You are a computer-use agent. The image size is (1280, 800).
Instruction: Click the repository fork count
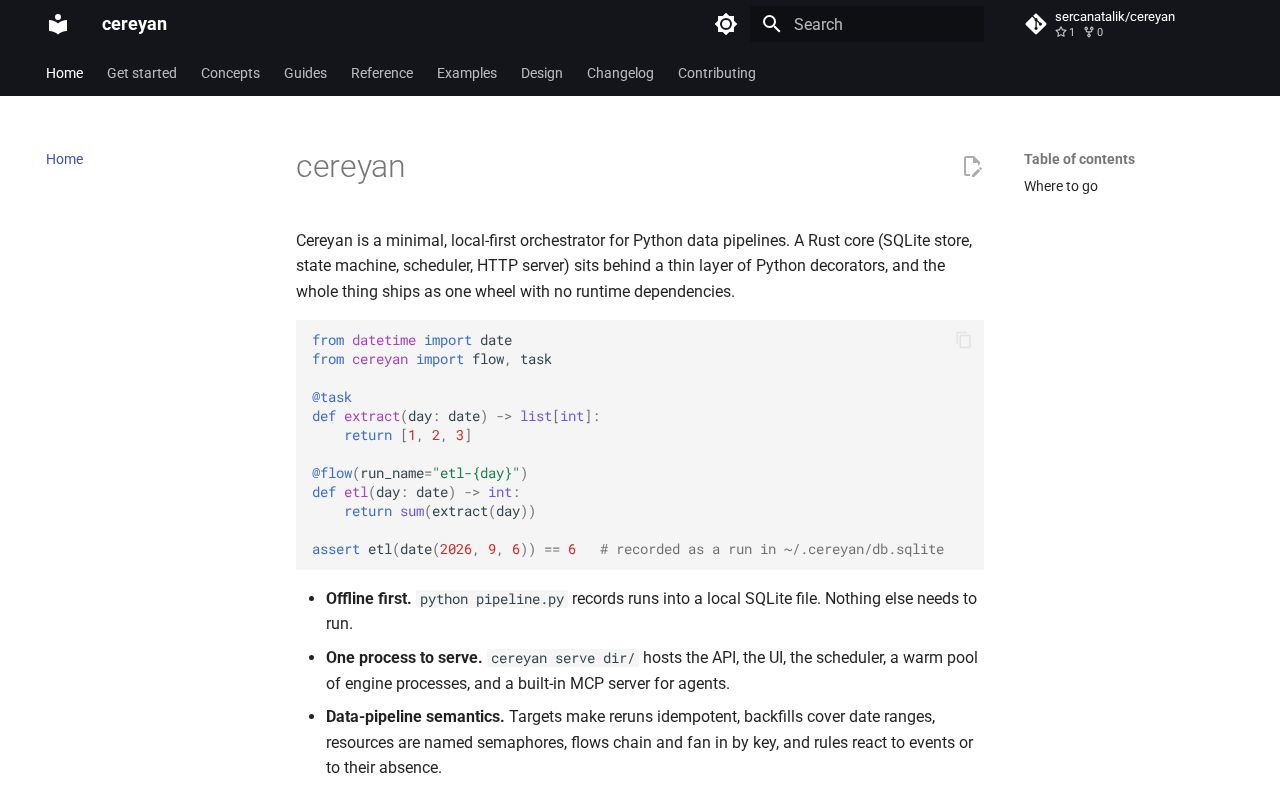(x=1093, y=32)
